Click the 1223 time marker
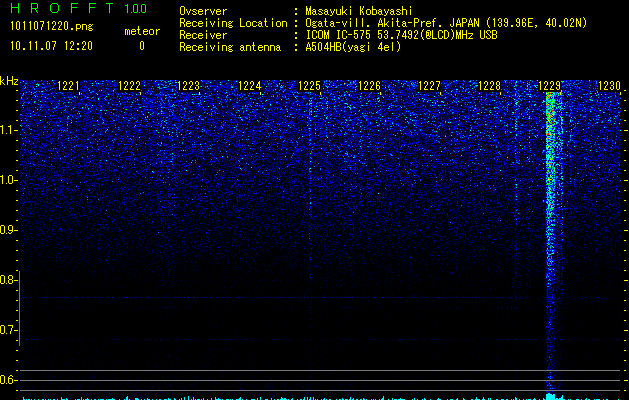 point(189,85)
